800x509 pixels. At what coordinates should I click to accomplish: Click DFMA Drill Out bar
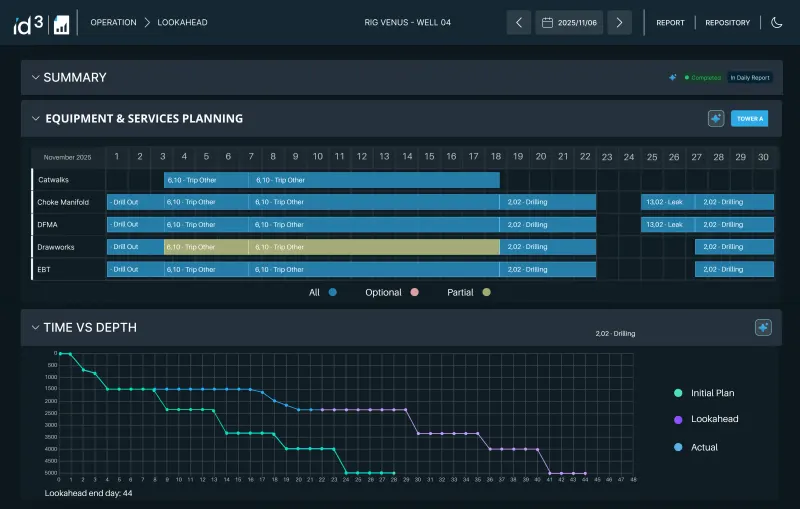point(136,224)
